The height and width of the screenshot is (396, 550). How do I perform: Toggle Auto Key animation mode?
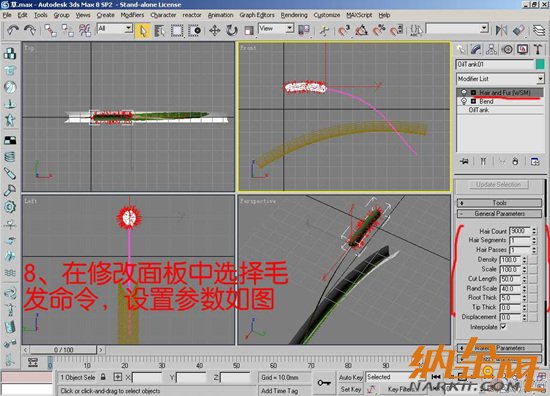point(350,377)
